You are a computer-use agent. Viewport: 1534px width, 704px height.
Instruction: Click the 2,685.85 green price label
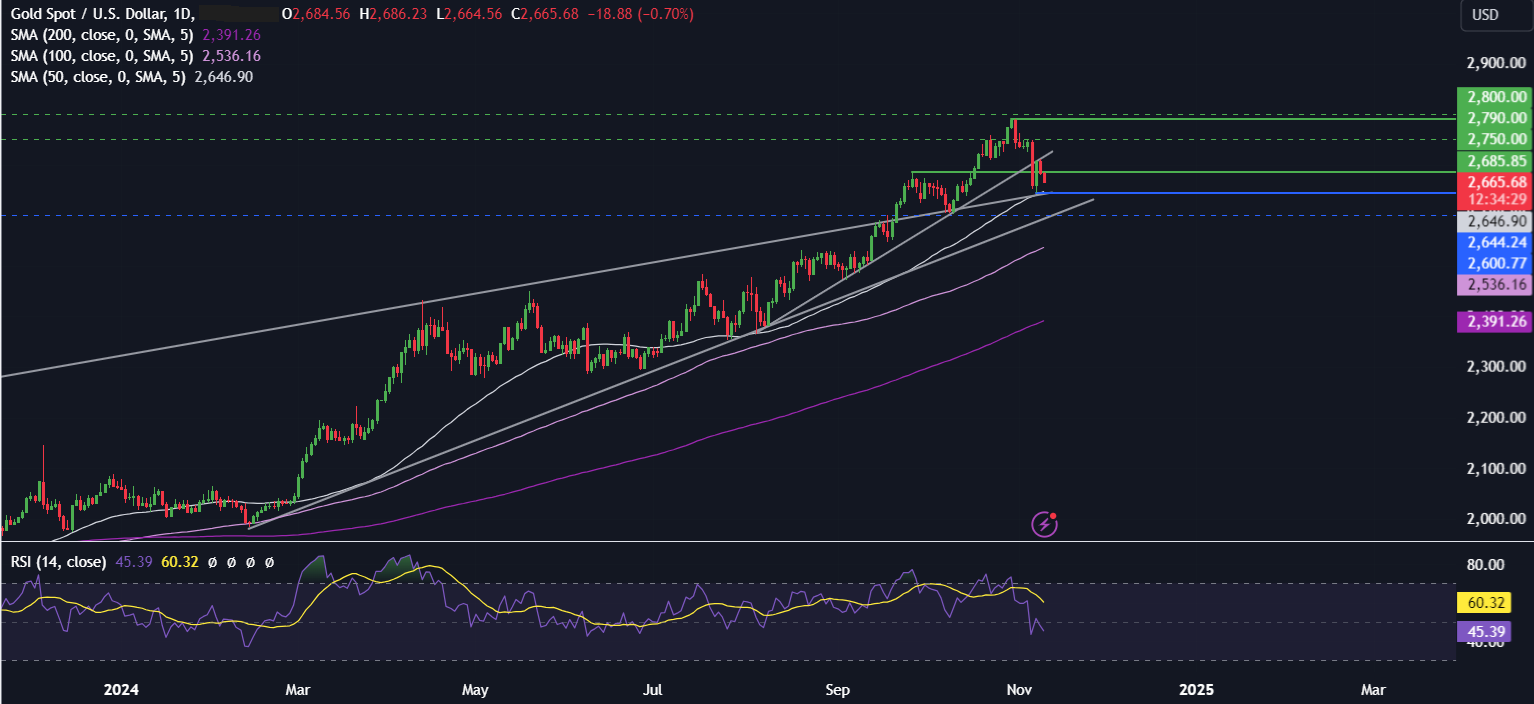click(1496, 161)
